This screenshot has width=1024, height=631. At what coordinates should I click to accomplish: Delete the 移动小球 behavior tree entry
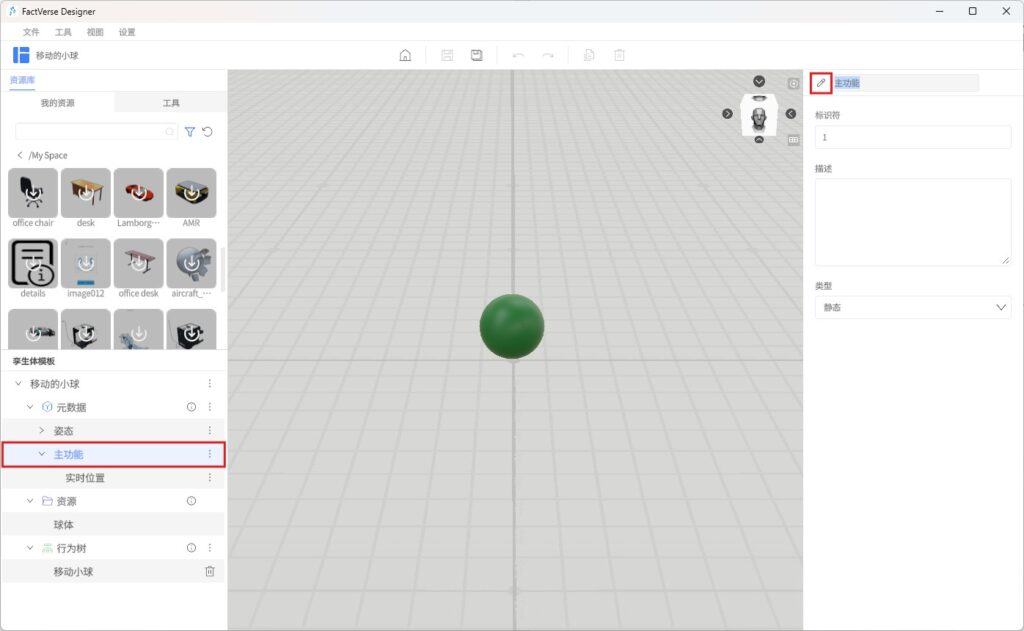[x=210, y=571]
